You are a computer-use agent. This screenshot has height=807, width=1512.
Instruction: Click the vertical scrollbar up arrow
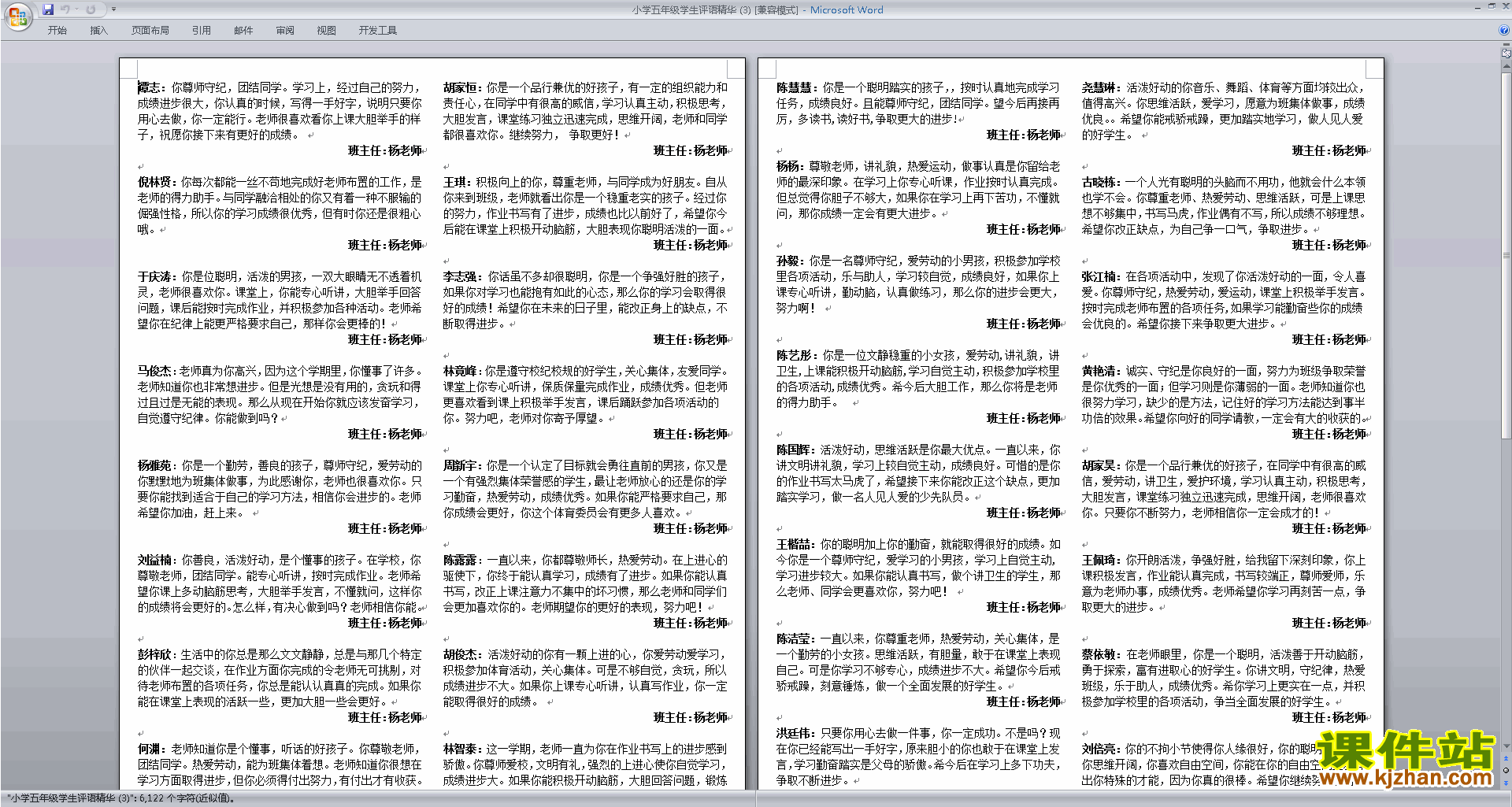(x=1506, y=65)
